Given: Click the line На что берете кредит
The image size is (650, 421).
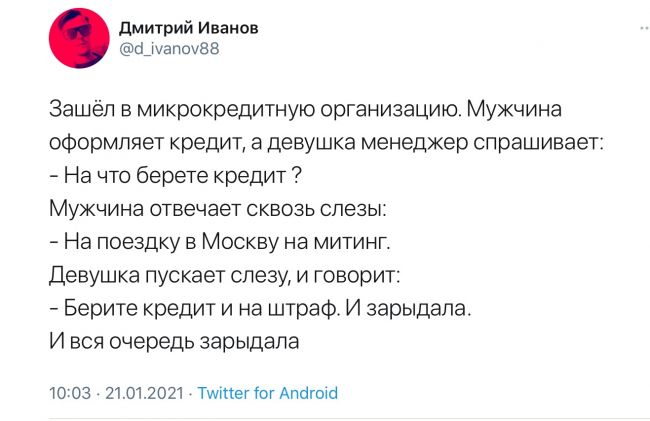Looking at the screenshot, I should click(175, 176).
